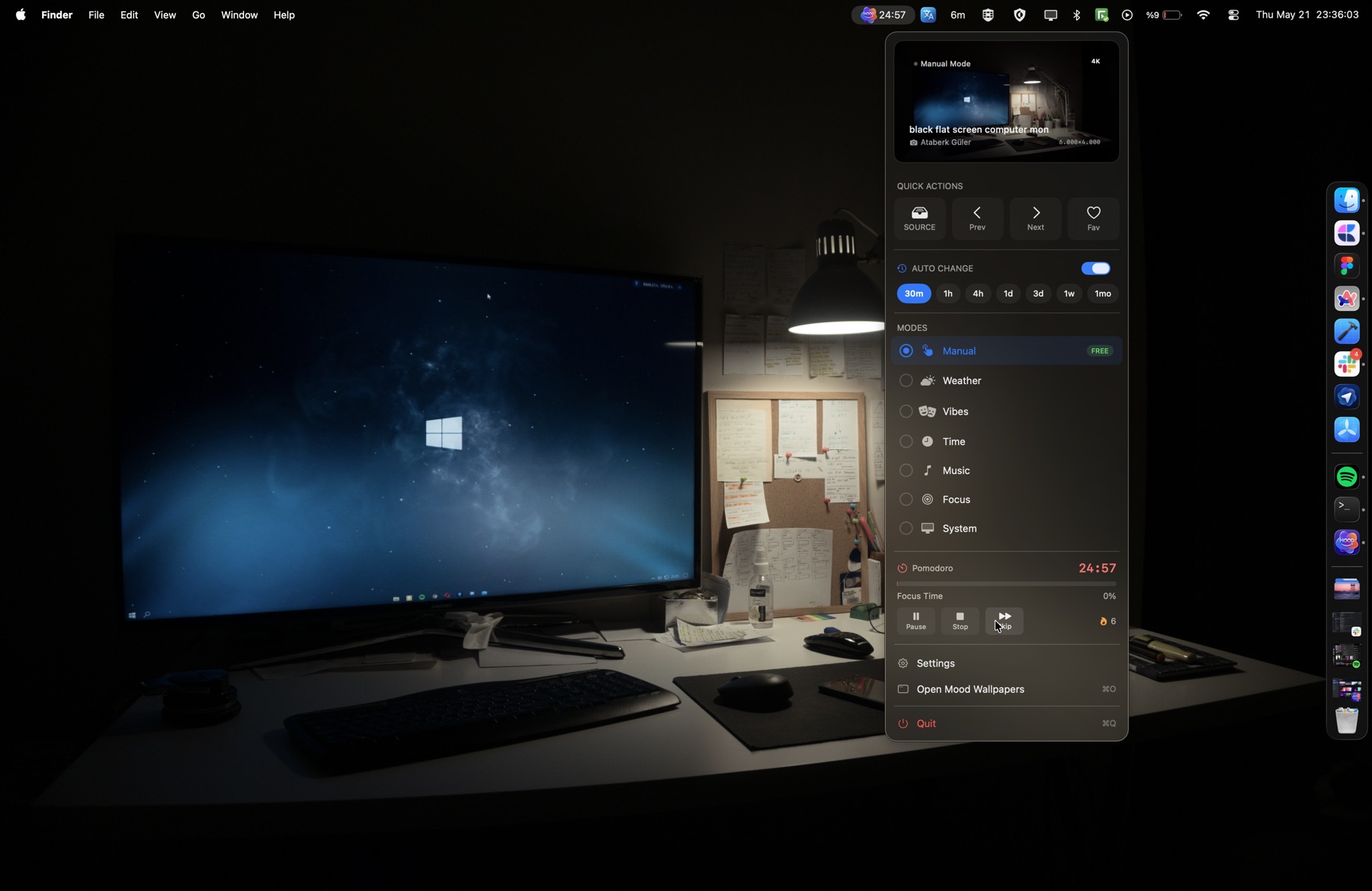This screenshot has height=891, width=1372.
Task: Stop the Pomodoro timer
Action: (x=960, y=621)
